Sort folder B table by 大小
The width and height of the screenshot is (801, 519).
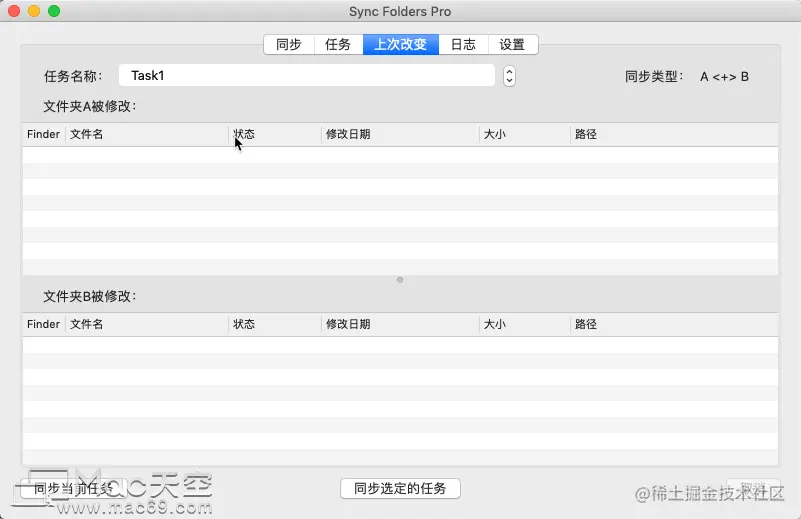click(525, 324)
